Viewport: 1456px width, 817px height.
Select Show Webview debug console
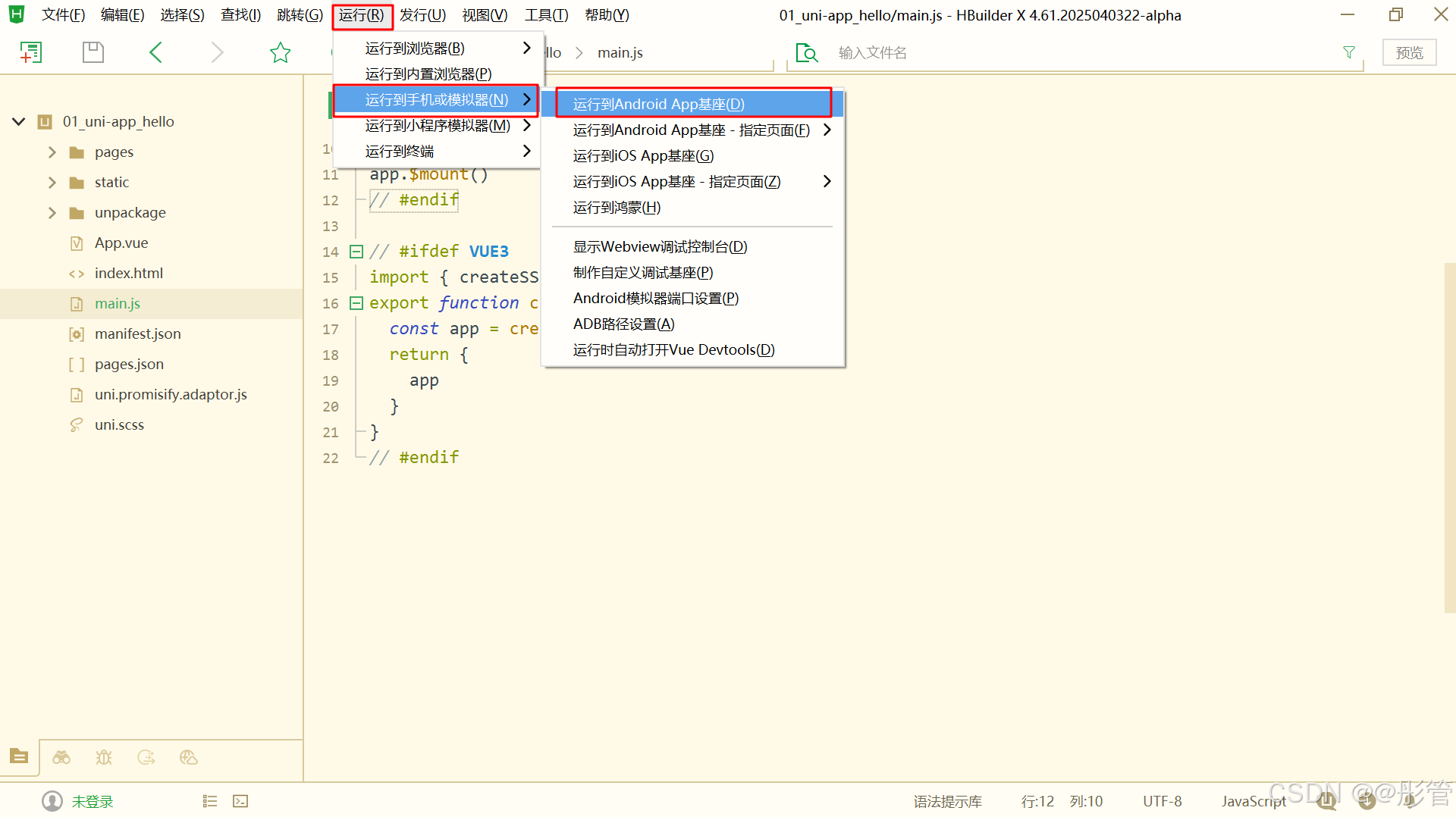click(x=693, y=247)
